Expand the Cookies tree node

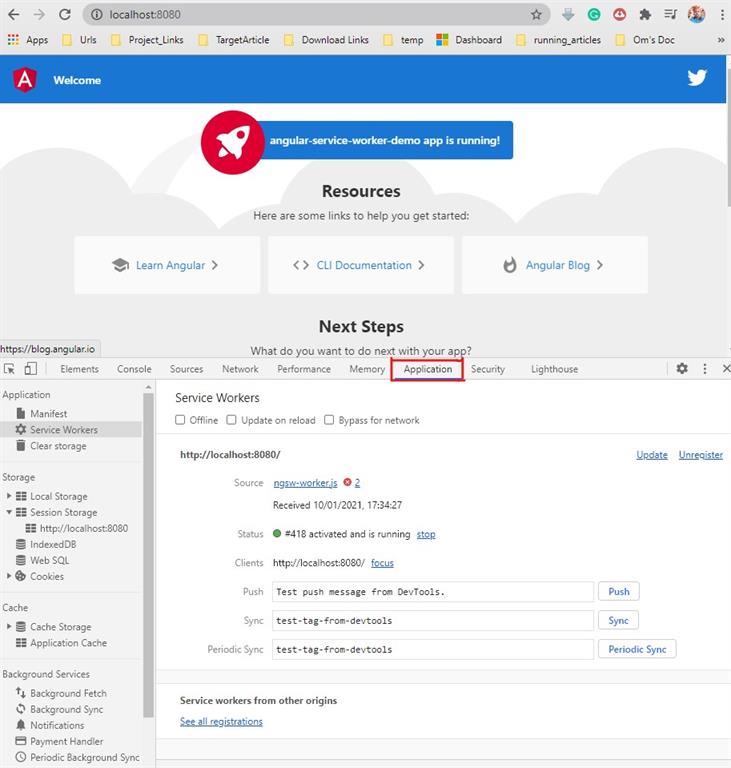pos(9,576)
